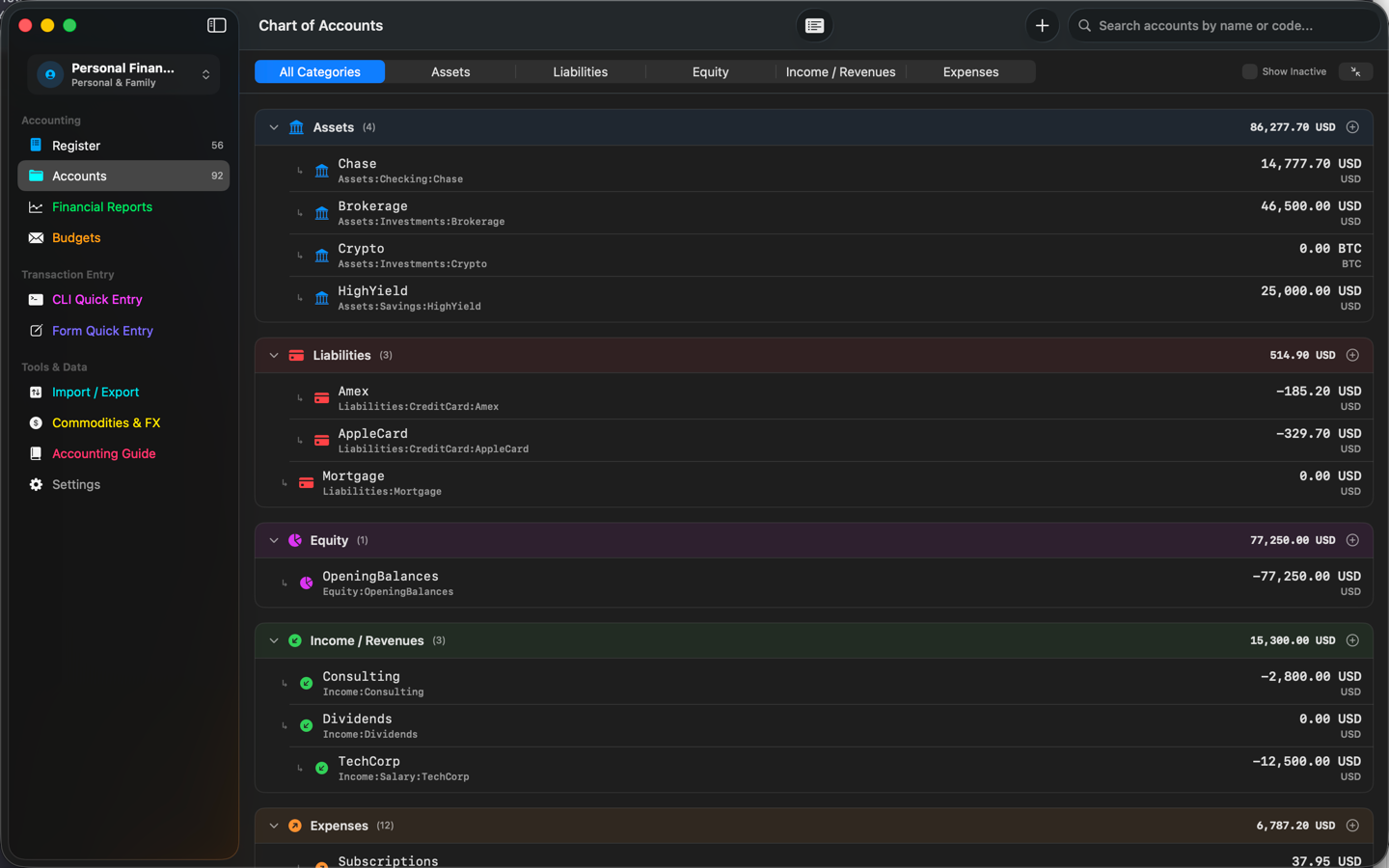1389x868 pixels.
Task: Switch to the Equity tab
Action: pos(711,72)
